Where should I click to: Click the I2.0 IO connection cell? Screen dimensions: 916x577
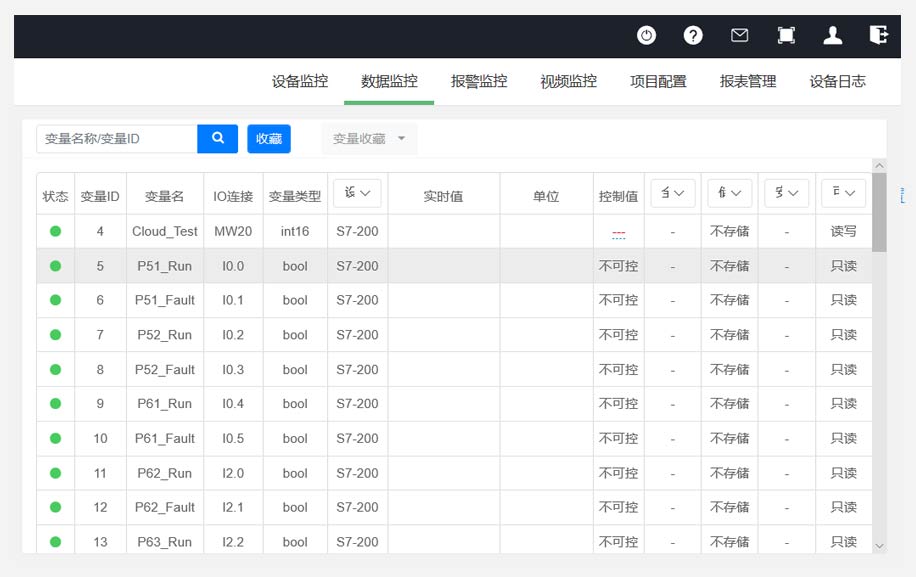click(x=233, y=473)
